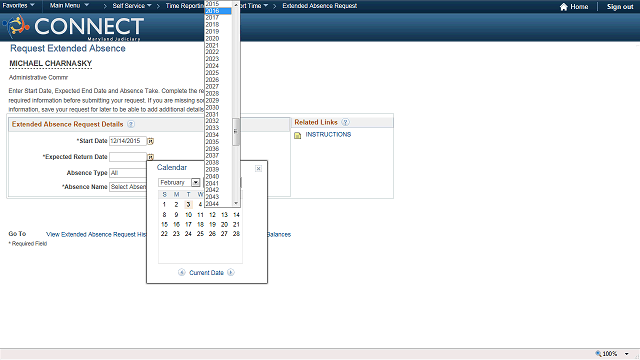Select year 2022 in the list
This screenshot has height=360, width=640.
218,52
